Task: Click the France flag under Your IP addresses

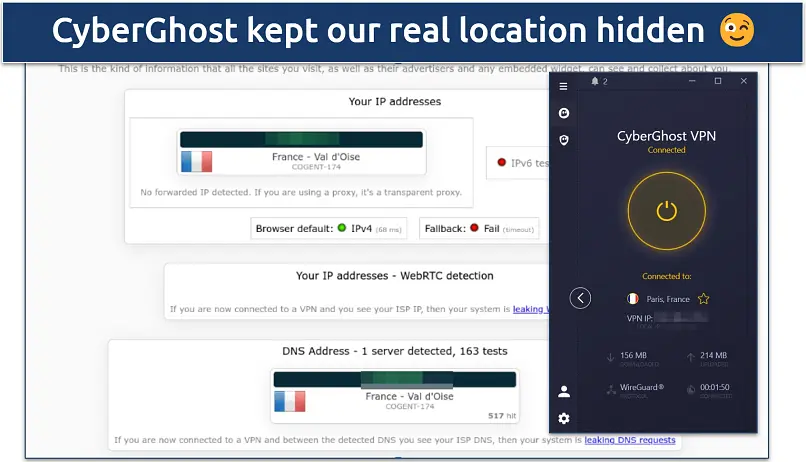Action: 196,161
